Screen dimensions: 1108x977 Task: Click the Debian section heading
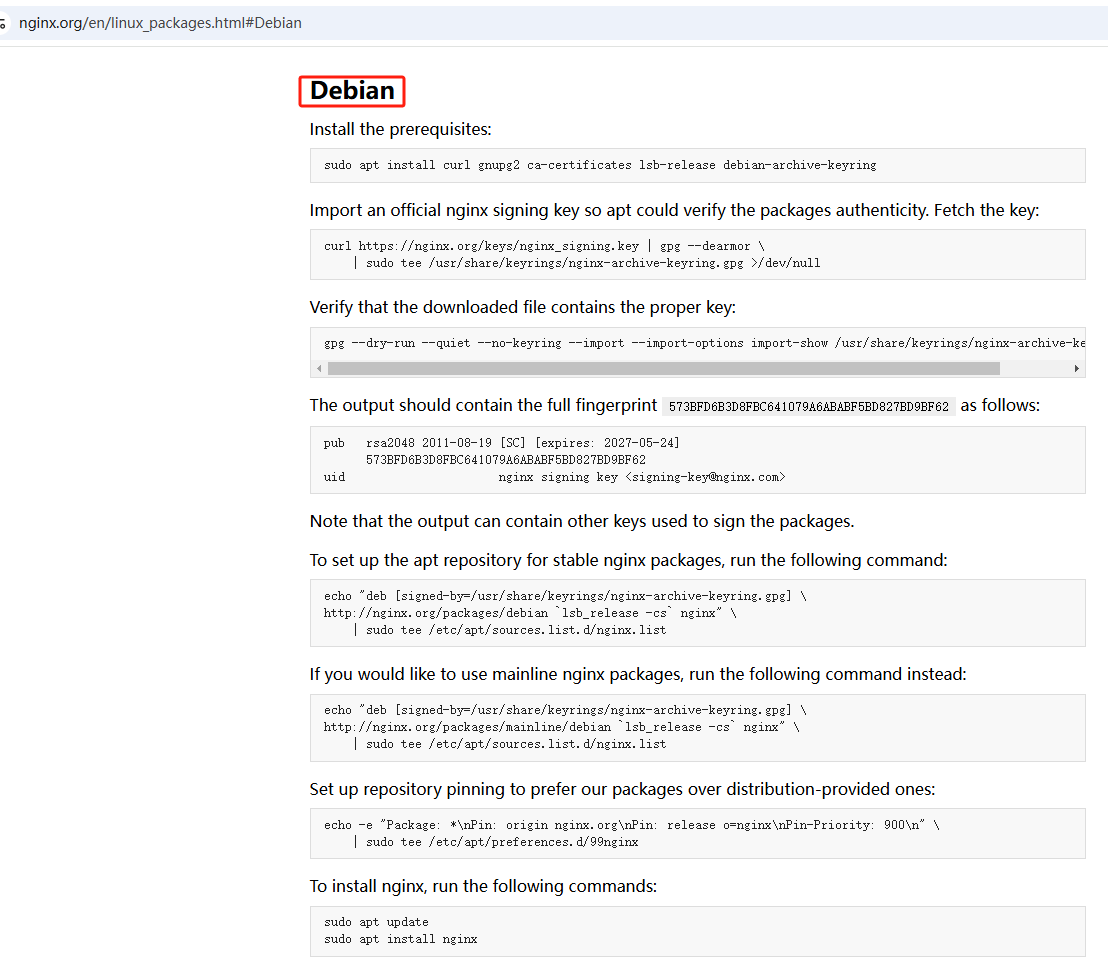[352, 91]
